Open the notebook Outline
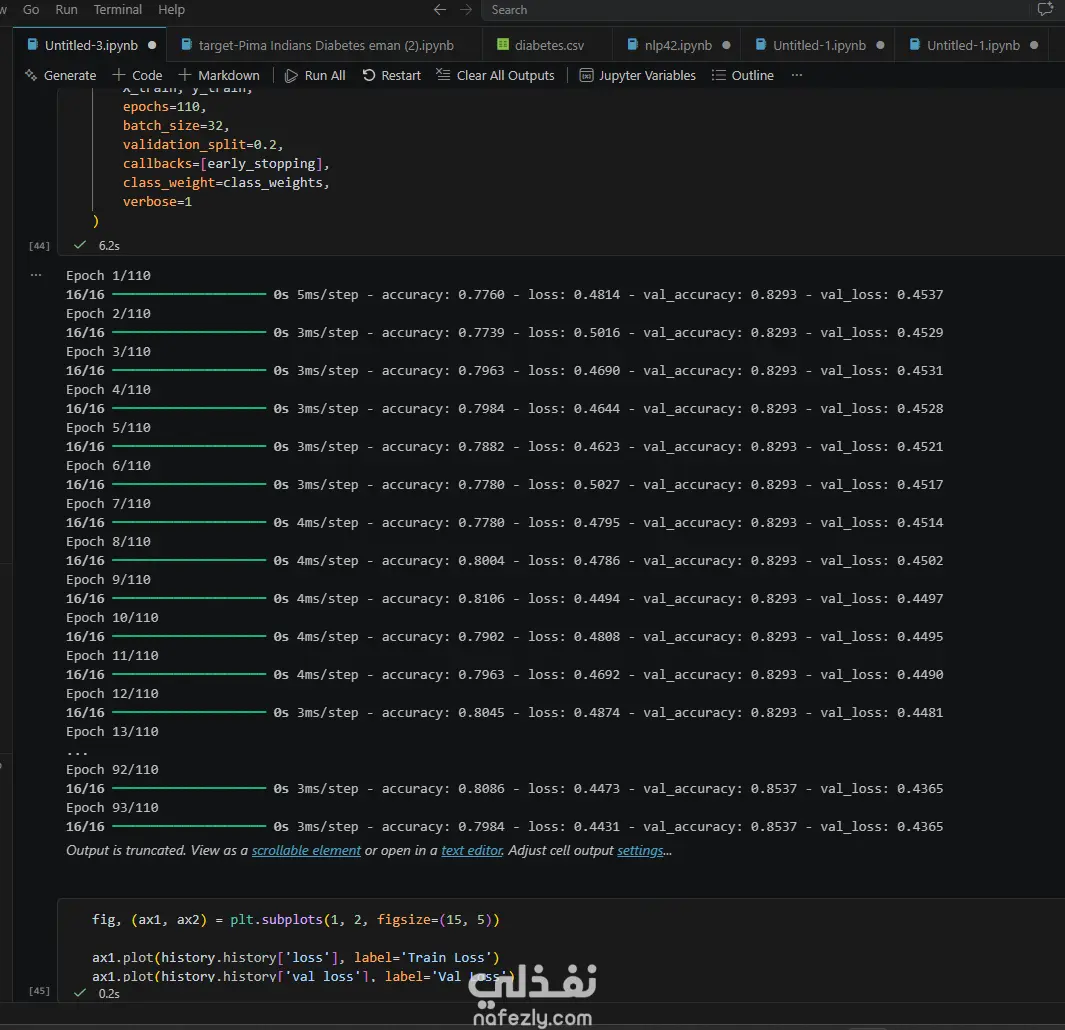The width and height of the screenshot is (1065, 1030). point(742,75)
